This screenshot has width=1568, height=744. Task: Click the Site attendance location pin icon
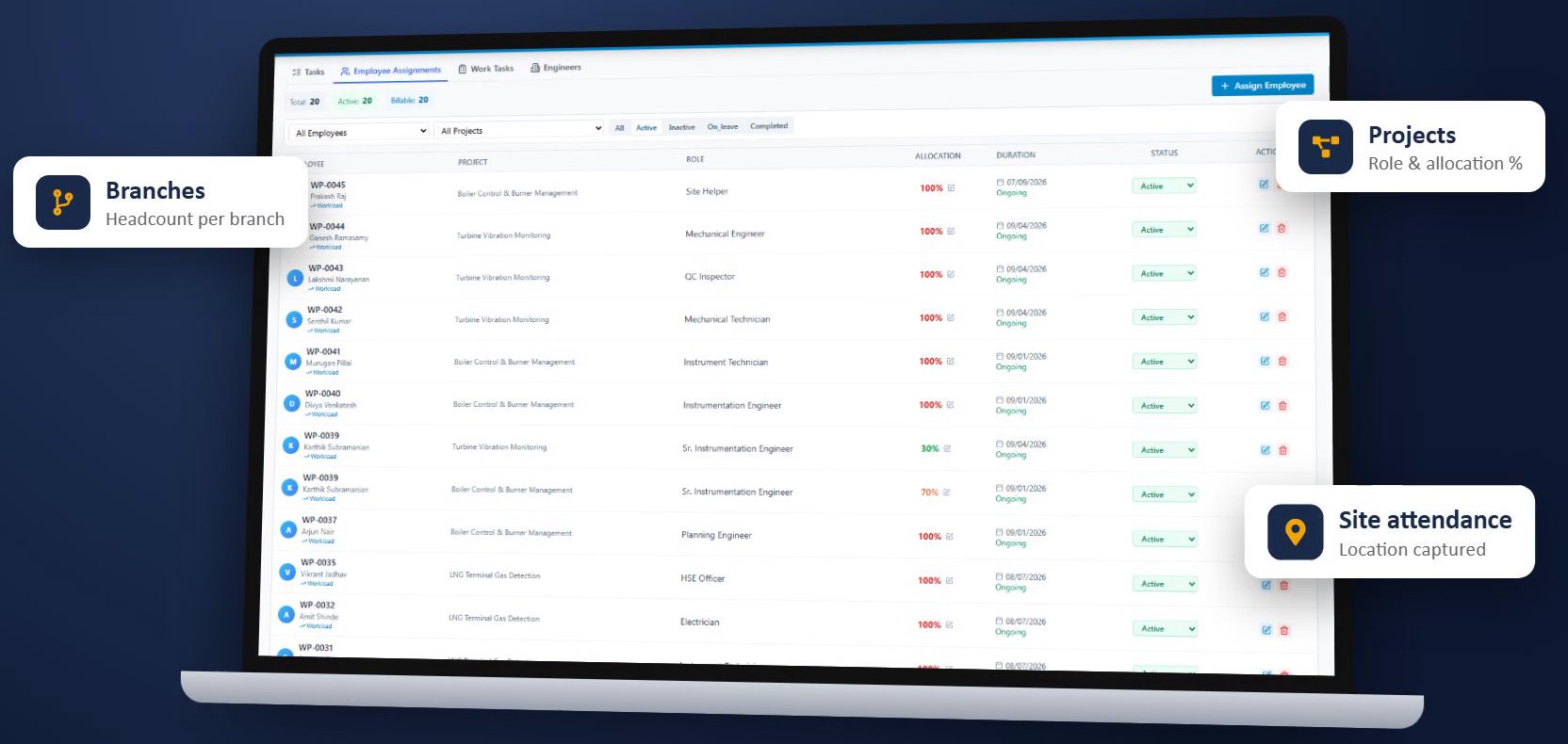coord(1296,532)
